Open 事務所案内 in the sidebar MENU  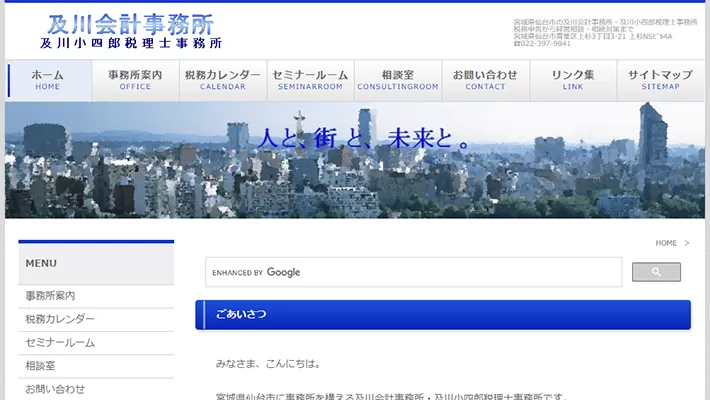pos(50,296)
